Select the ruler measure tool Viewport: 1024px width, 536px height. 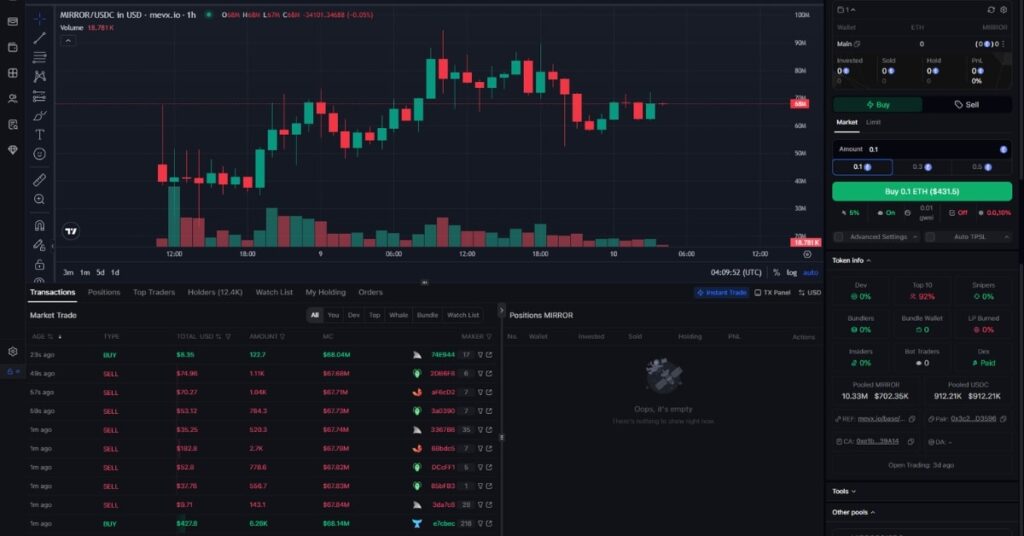pos(40,180)
